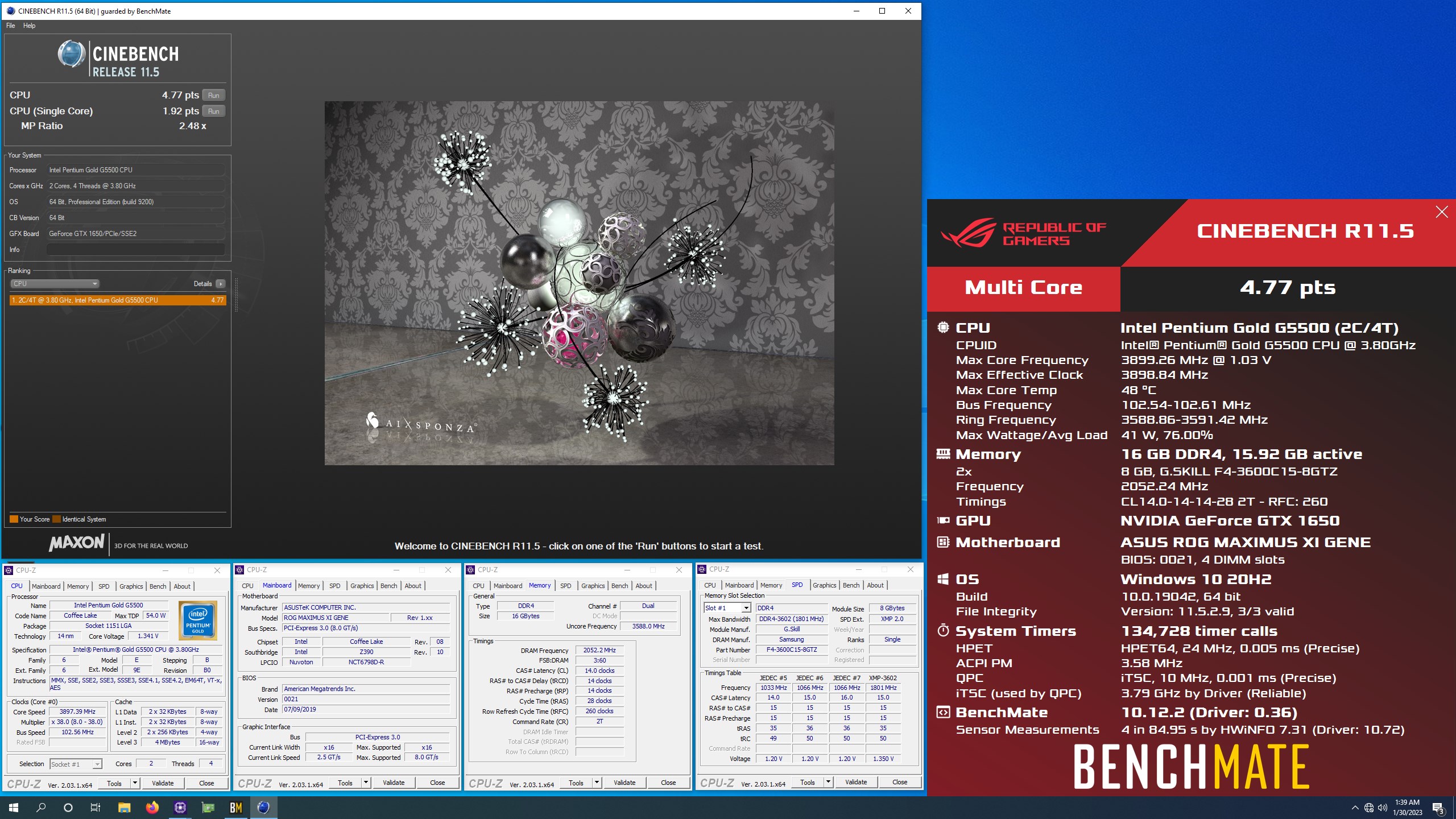The image size is (1456, 819).
Task: Click the Info input field in Your System
Action: pos(136,250)
